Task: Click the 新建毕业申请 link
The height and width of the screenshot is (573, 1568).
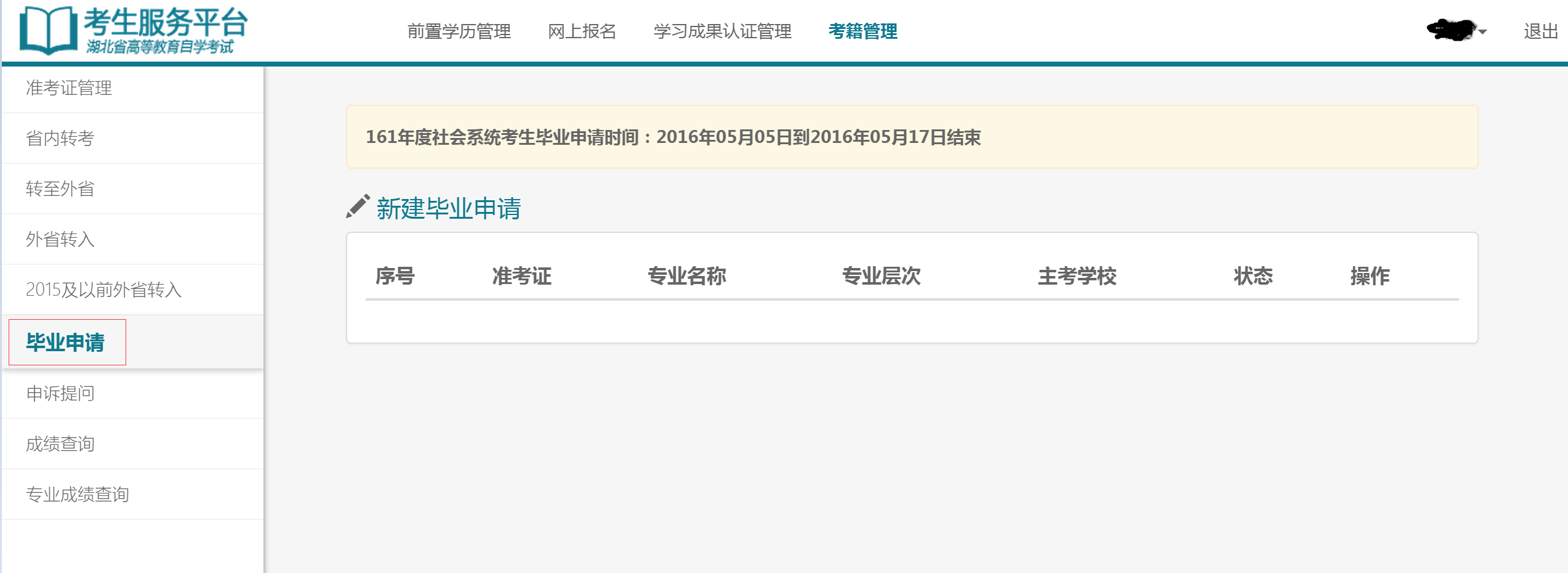Action: [448, 208]
